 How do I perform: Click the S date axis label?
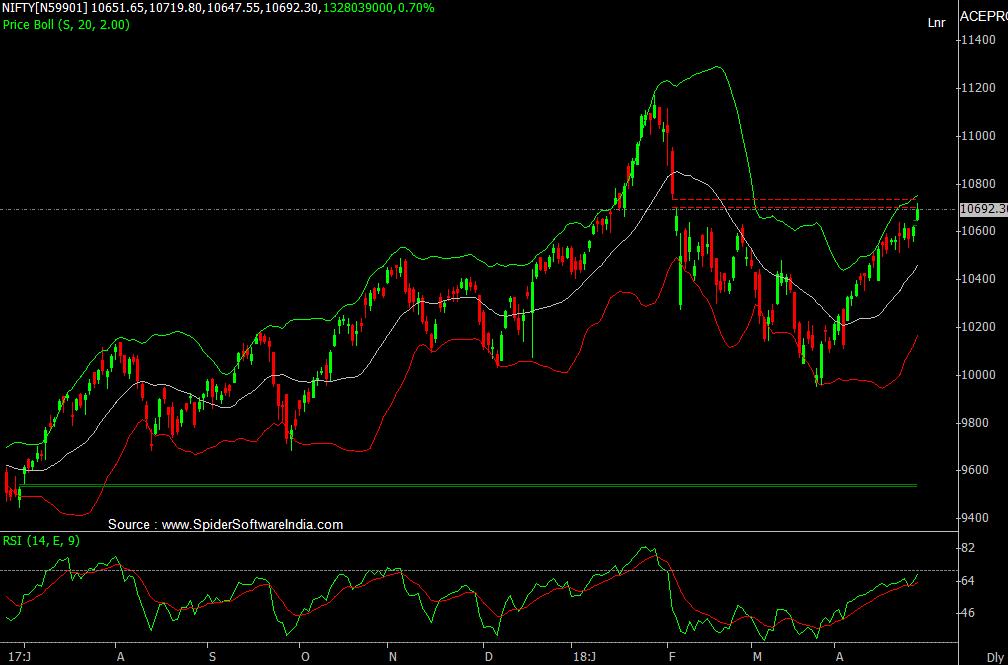coord(212,657)
